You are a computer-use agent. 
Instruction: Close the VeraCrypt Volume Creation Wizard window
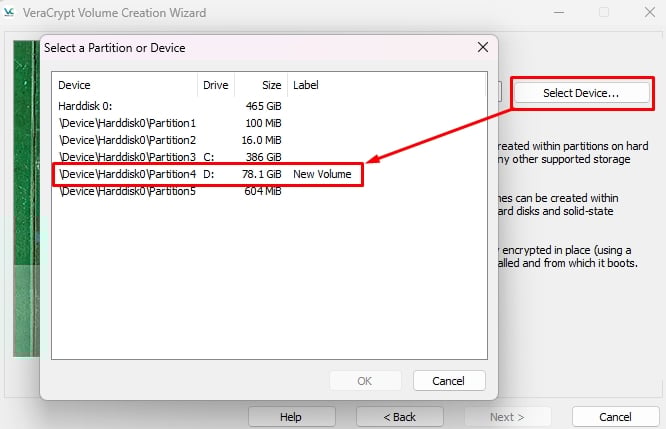pyautogui.click(x=649, y=12)
